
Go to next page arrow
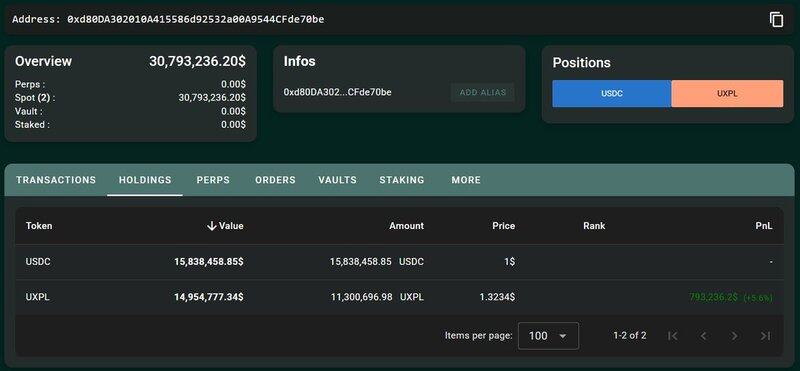click(734, 336)
